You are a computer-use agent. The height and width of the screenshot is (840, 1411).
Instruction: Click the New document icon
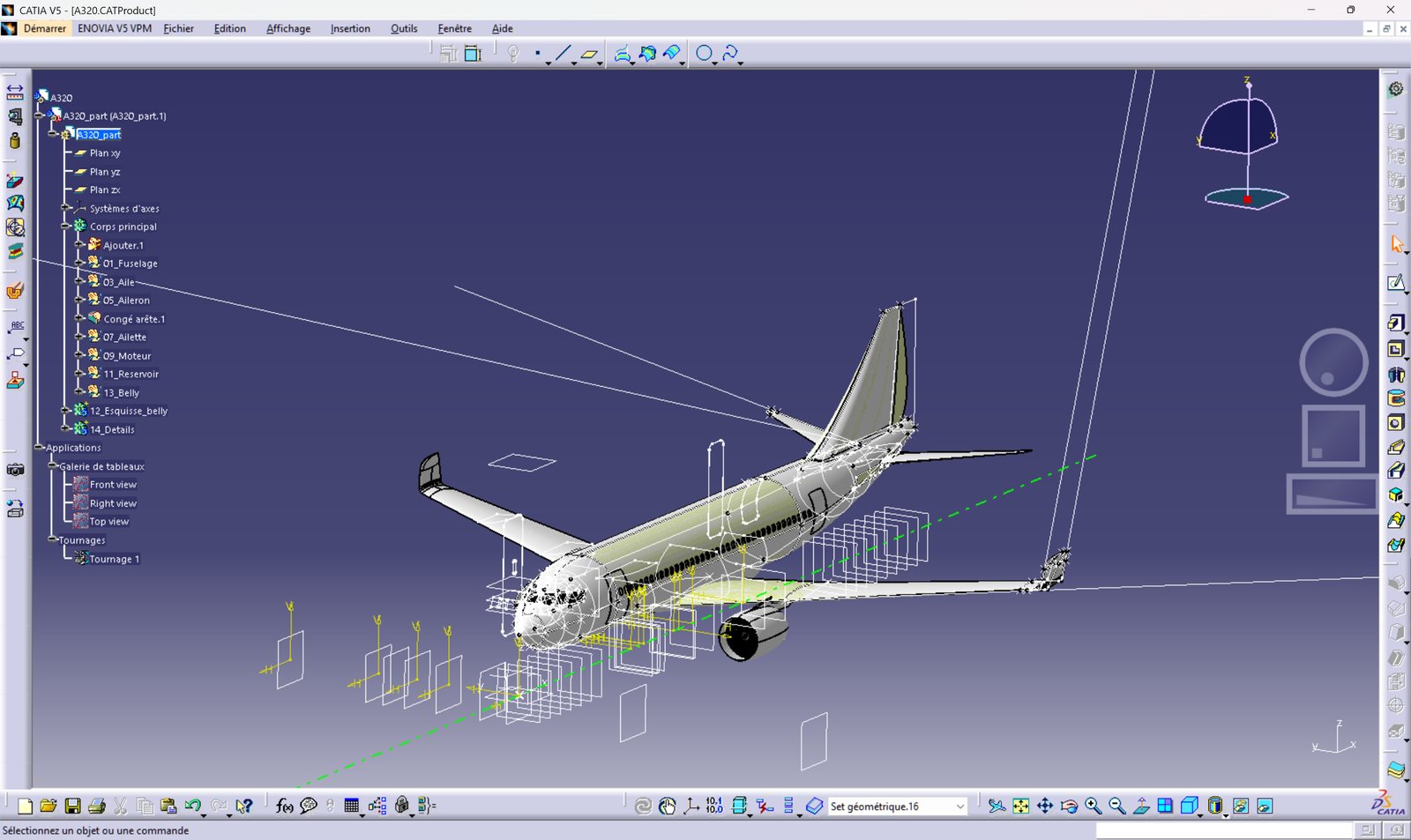coord(25,806)
